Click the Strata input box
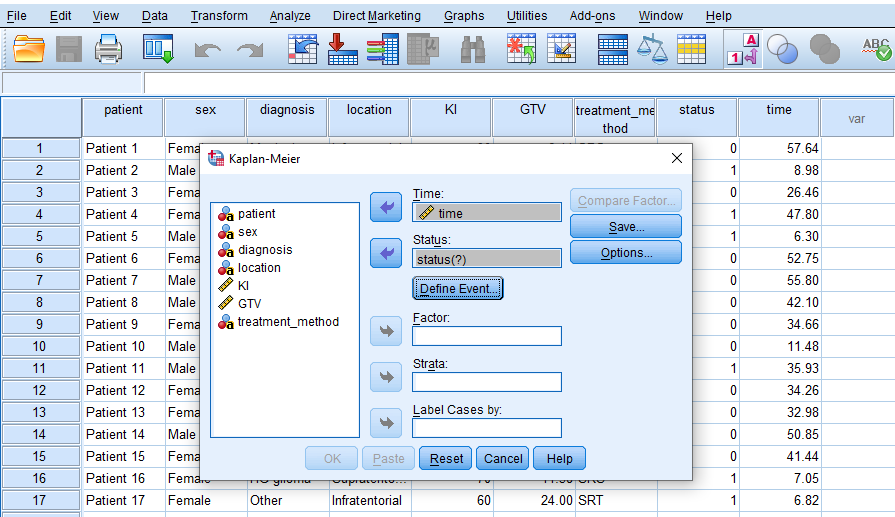 487,382
